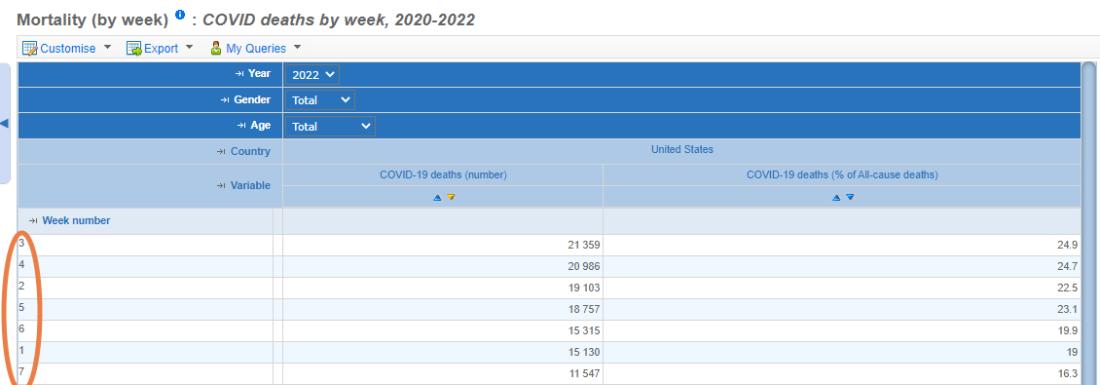1100x385 pixels.
Task: Open the My Queries dropdown arrow
Action: coord(297,48)
